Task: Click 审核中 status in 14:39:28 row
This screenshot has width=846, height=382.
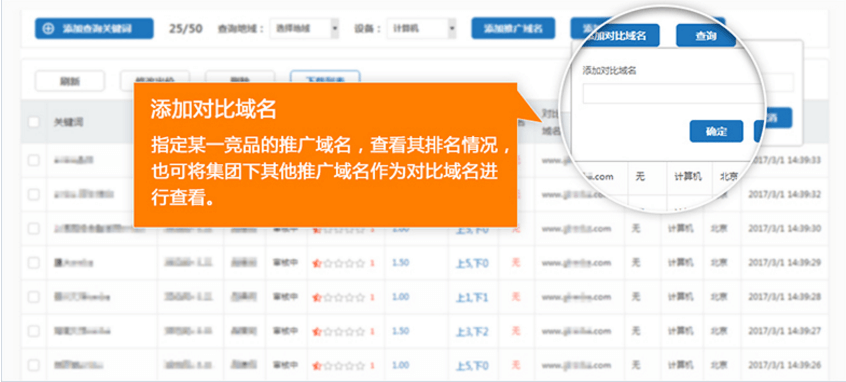Action: [x=285, y=297]
